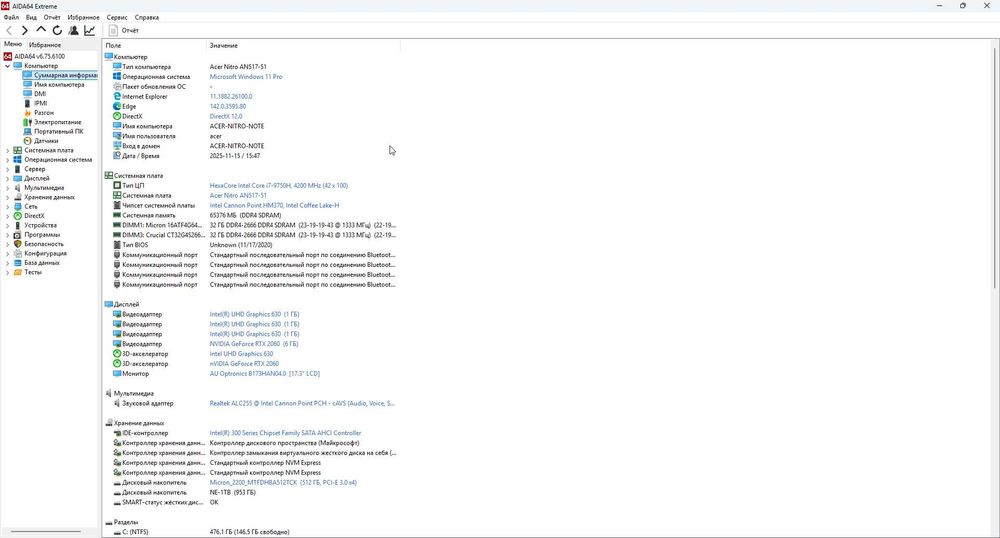
Task: Refresh the page with the circular arrow
Action: click(57, 31)
